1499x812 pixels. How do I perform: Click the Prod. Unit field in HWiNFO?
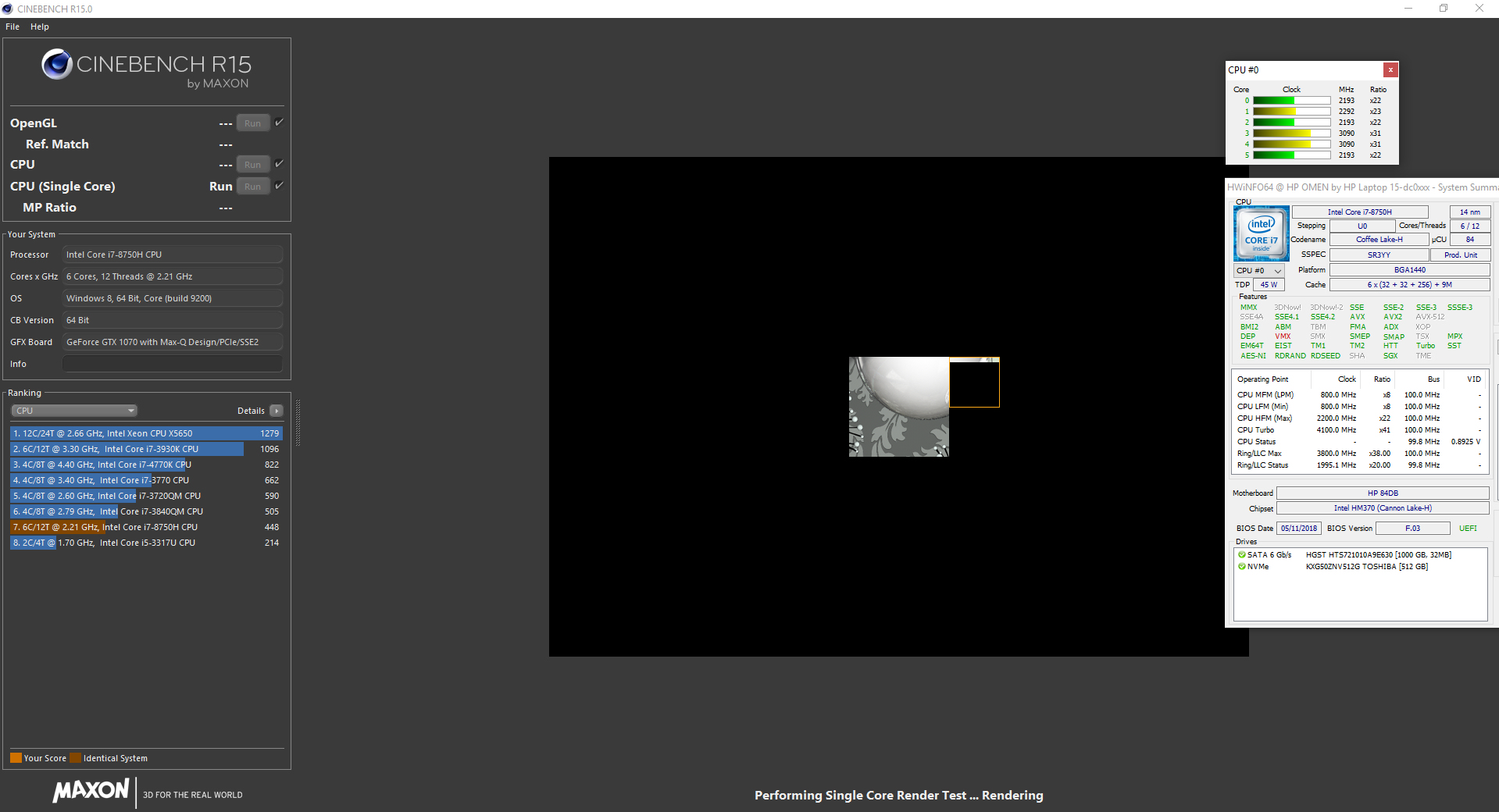click(1461, 255)
